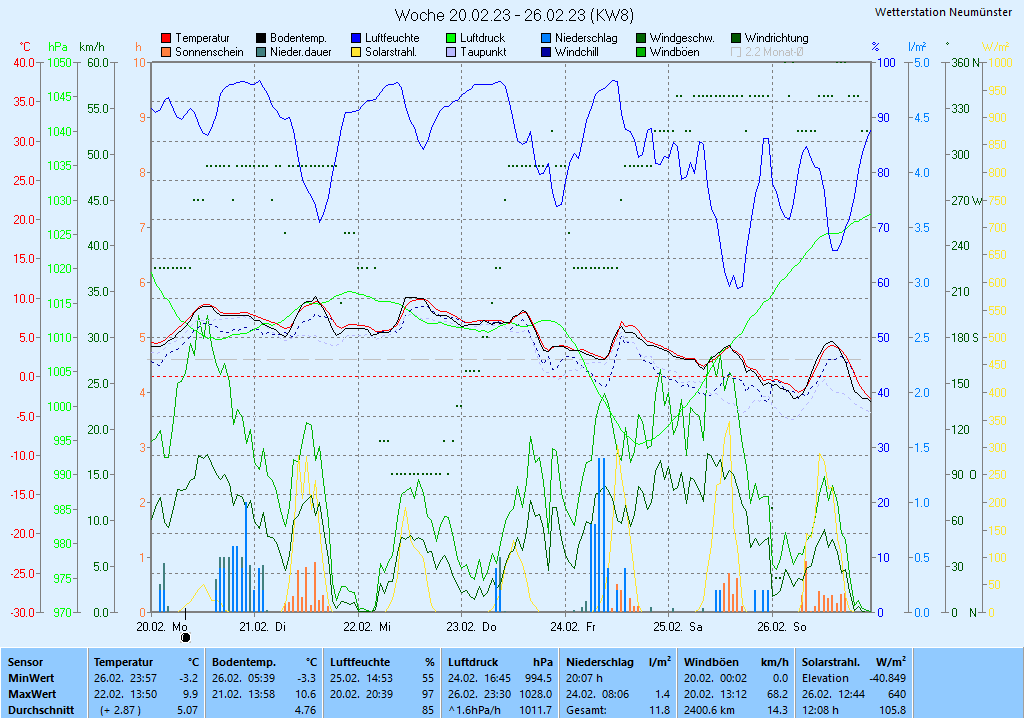Click the 22.02. Mi date label
This screenshot has width=1024, height=718.
click(367, 627)
